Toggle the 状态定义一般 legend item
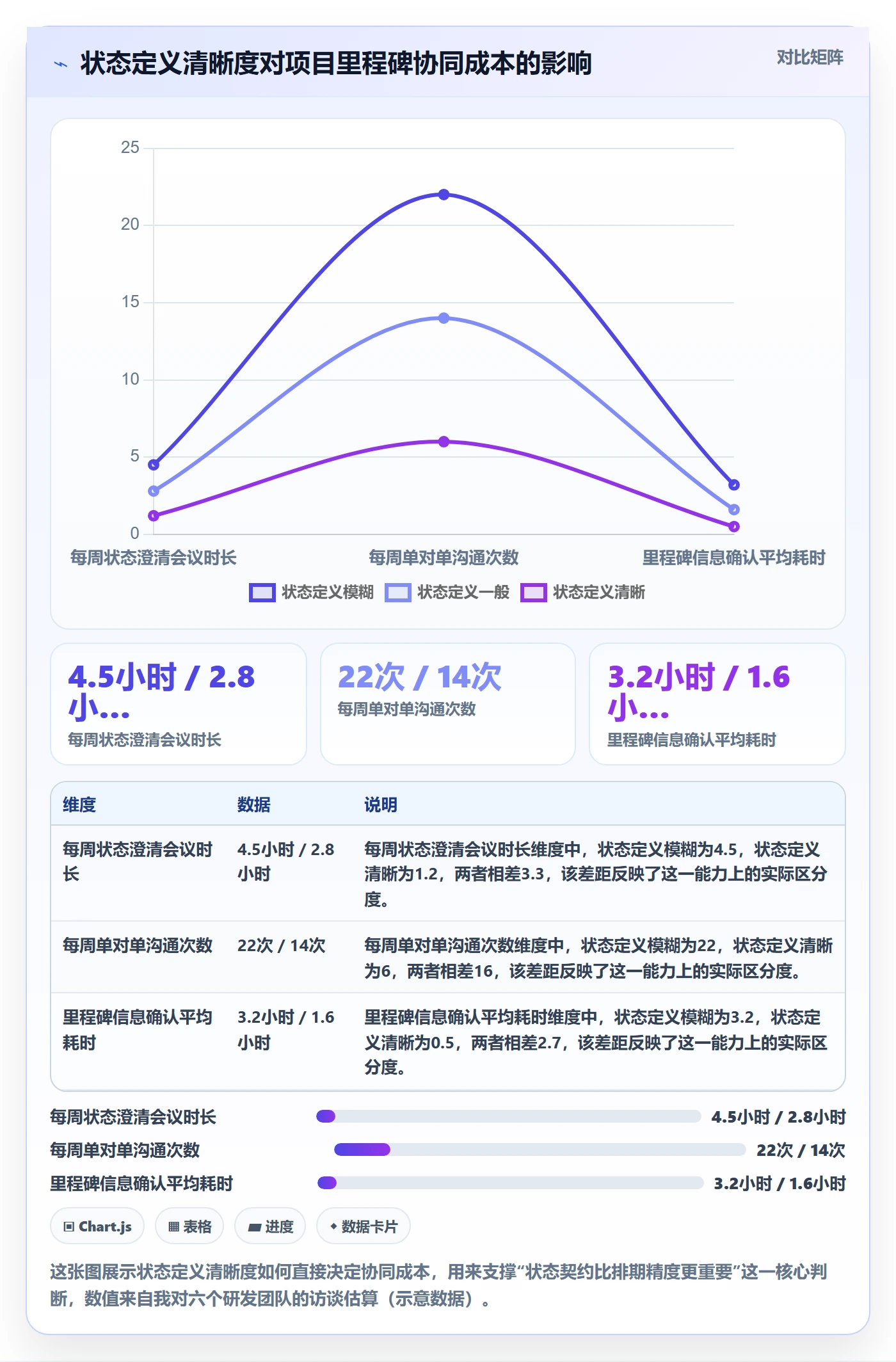 pos(447,592)
